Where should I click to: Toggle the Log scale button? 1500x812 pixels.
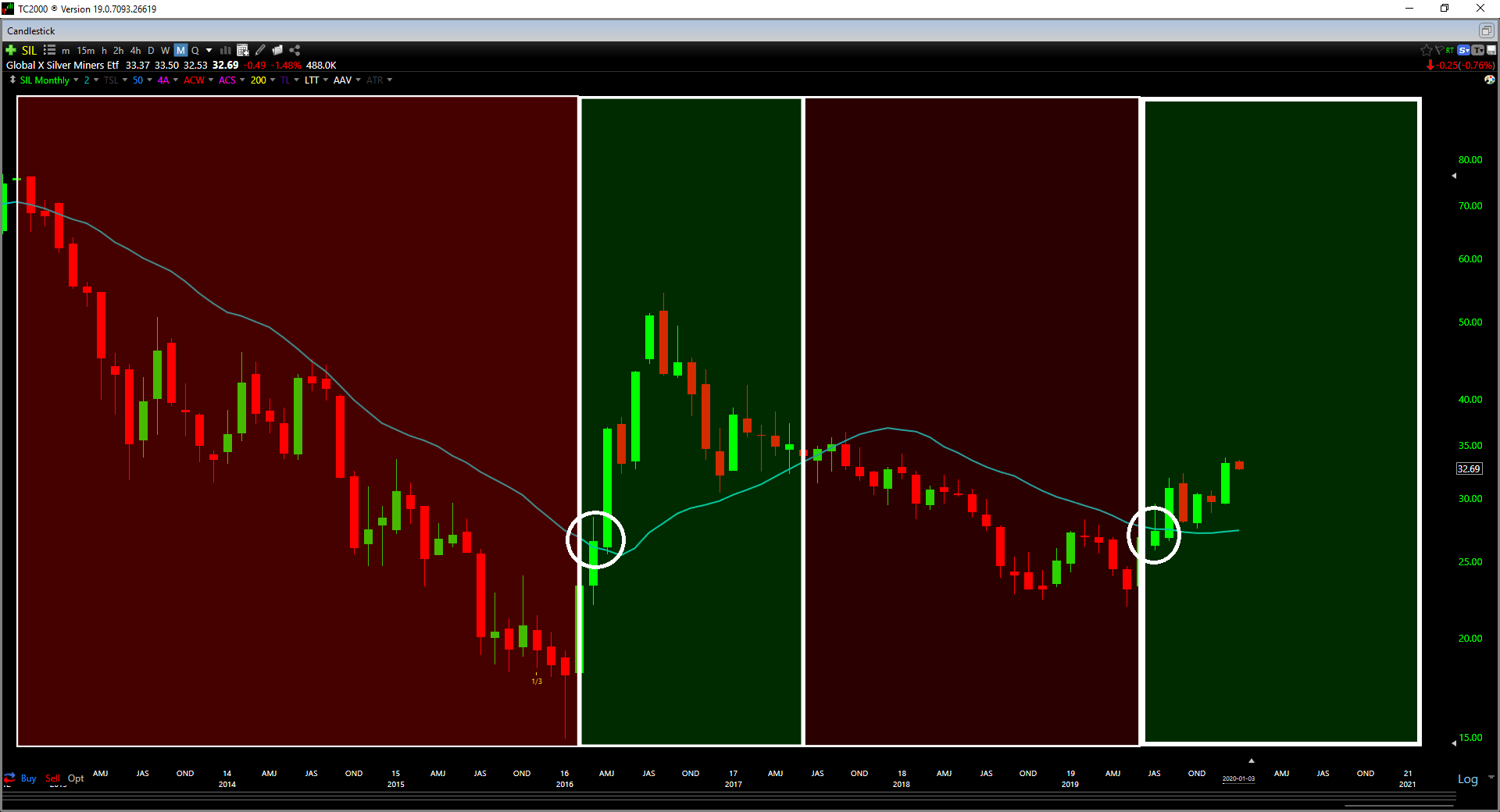tap(1467, 779)
